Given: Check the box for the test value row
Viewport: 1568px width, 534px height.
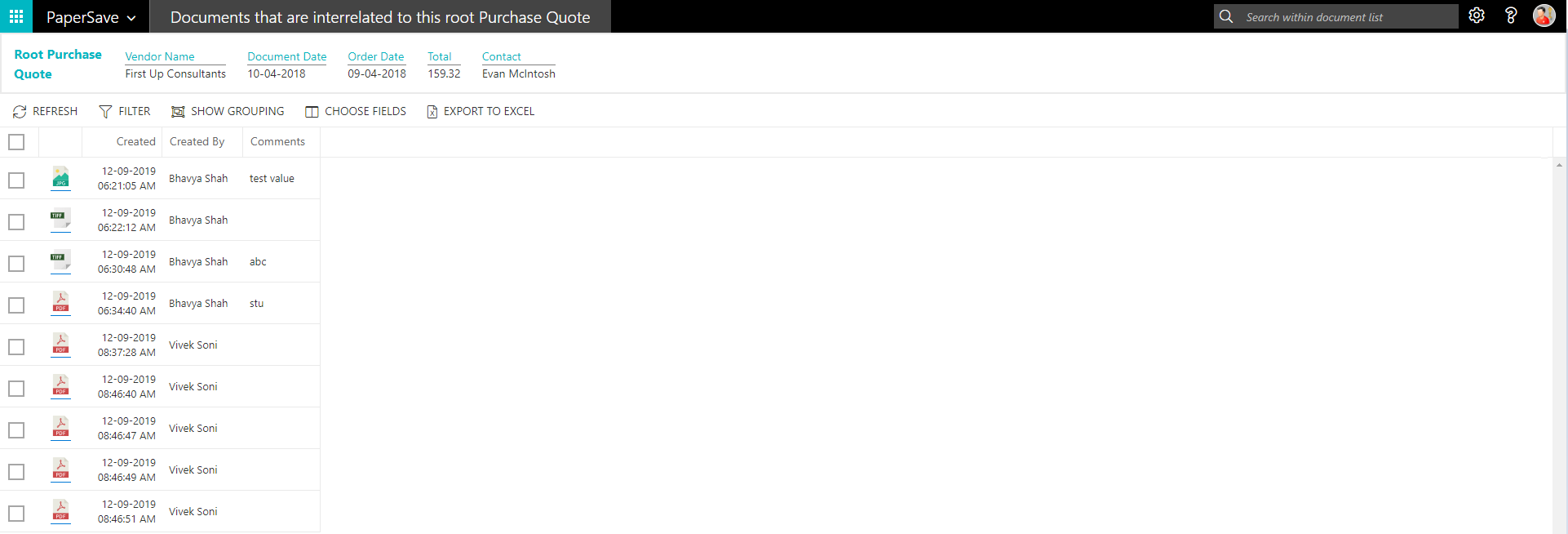Looking at the screenshot, I should tap(16, 180).
